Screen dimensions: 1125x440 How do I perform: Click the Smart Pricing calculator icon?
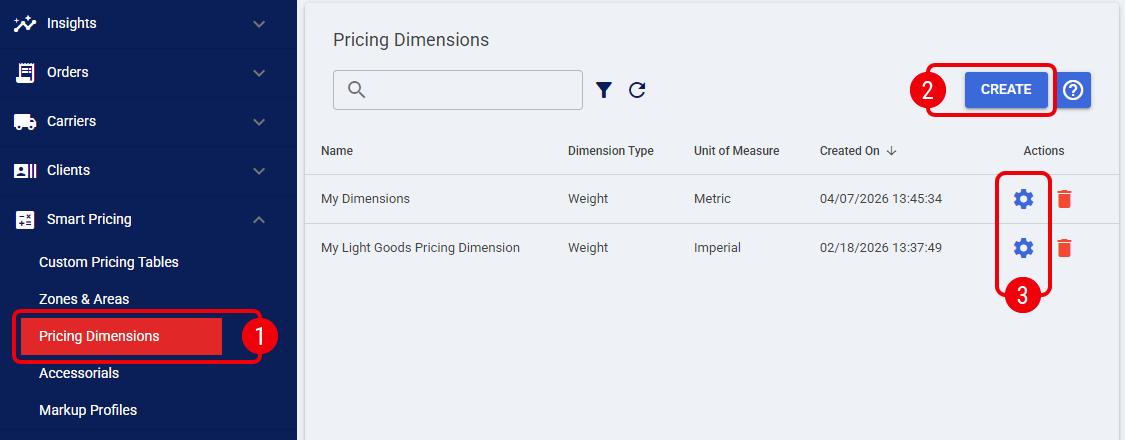click(25, 219)
